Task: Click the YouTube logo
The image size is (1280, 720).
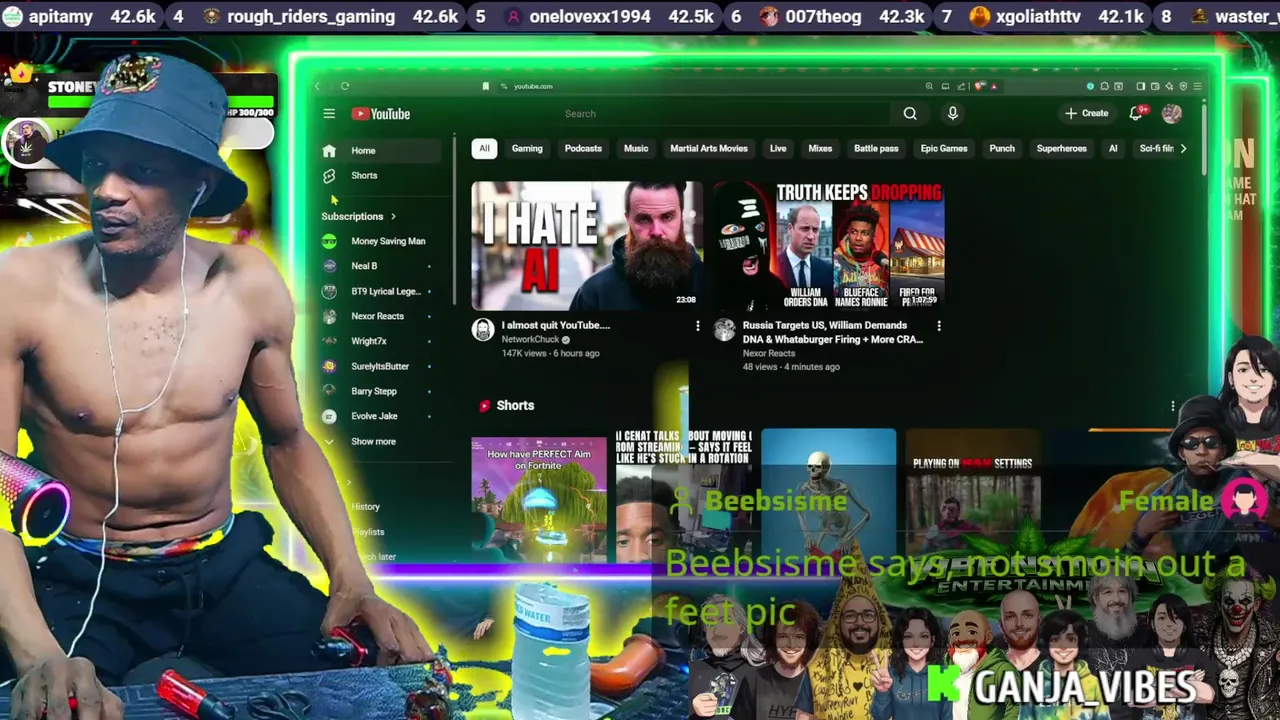Action: tap(381, 114)
